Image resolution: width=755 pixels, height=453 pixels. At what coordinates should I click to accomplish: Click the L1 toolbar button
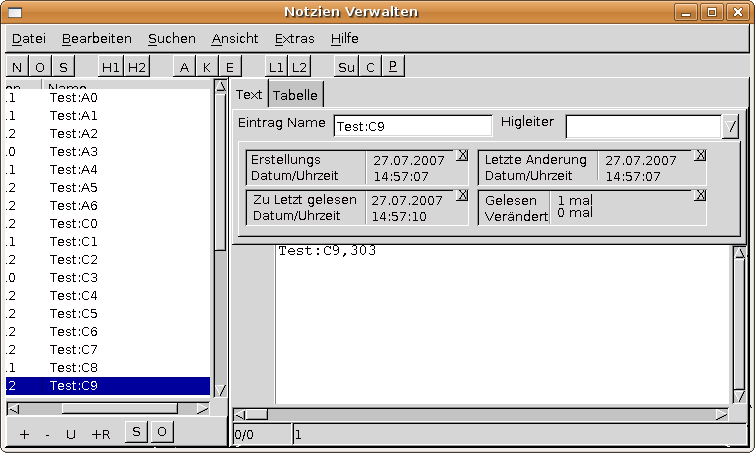click(276, 67)
